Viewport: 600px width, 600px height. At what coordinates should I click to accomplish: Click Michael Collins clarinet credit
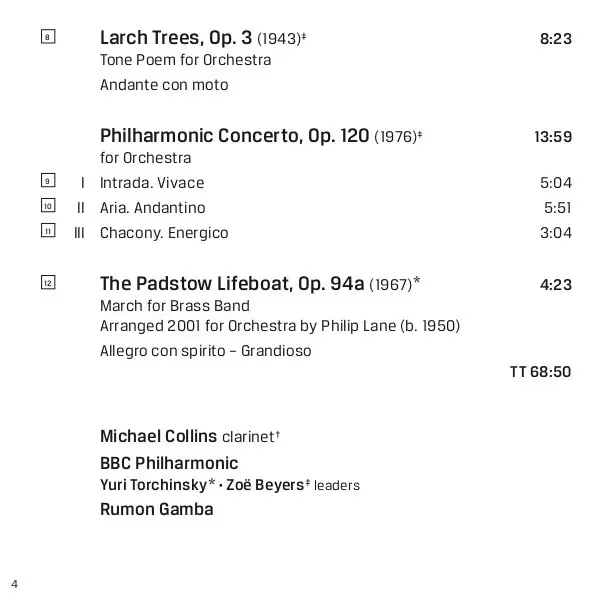pyautogui.click(x=188, y=437)
